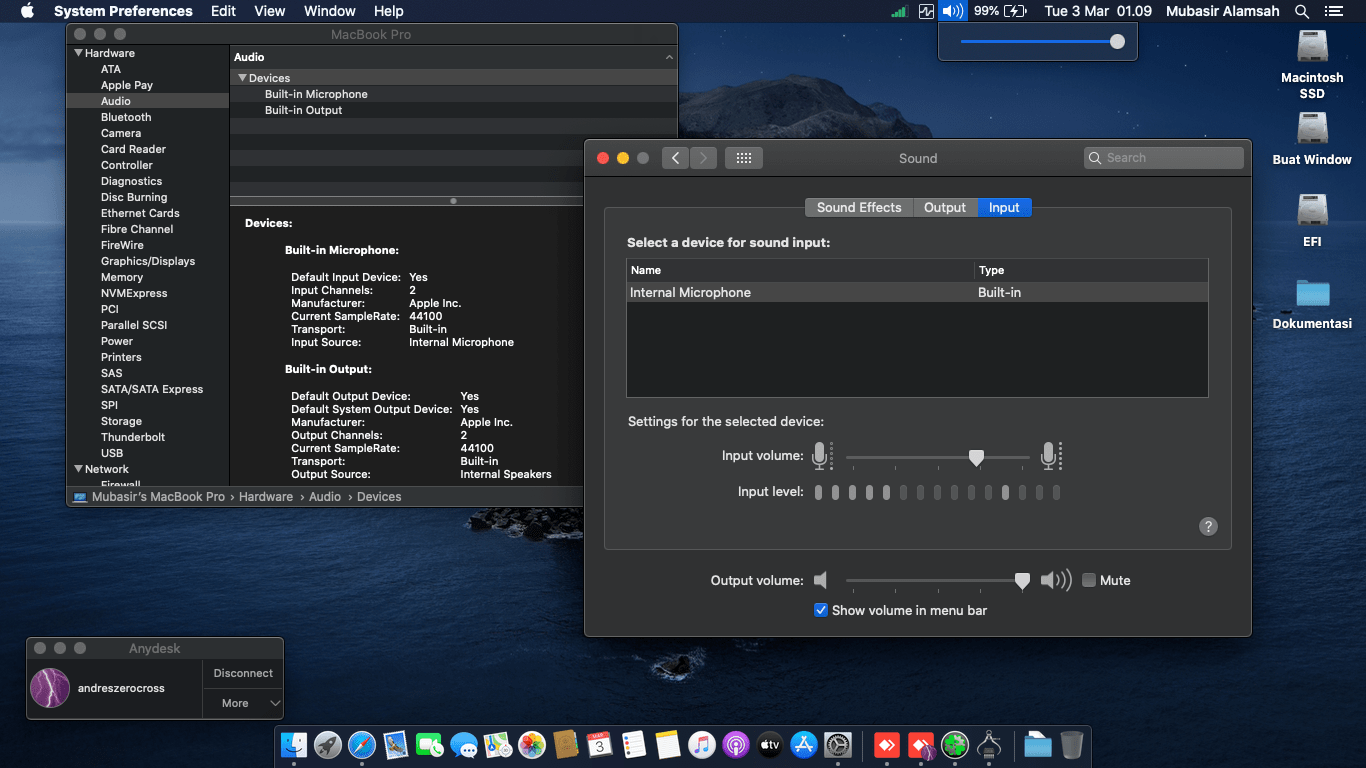Open Calendar from the Dock
The image size is (1366, 768).
pos(600,745)
